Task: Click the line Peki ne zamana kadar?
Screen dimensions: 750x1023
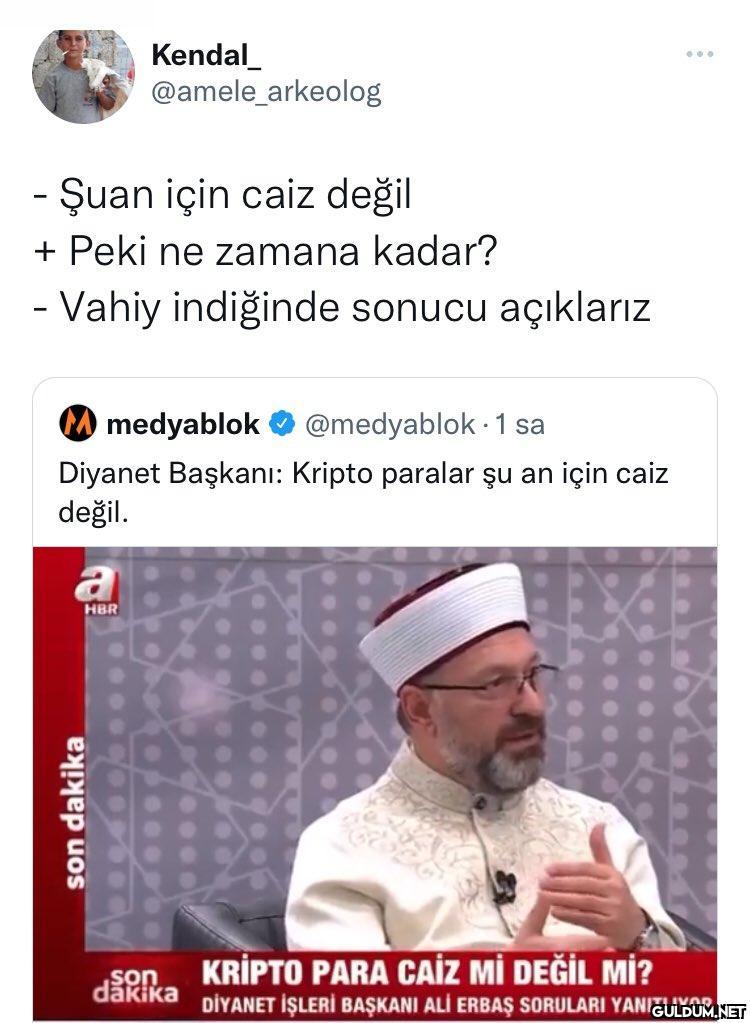Action: point(265,250)
